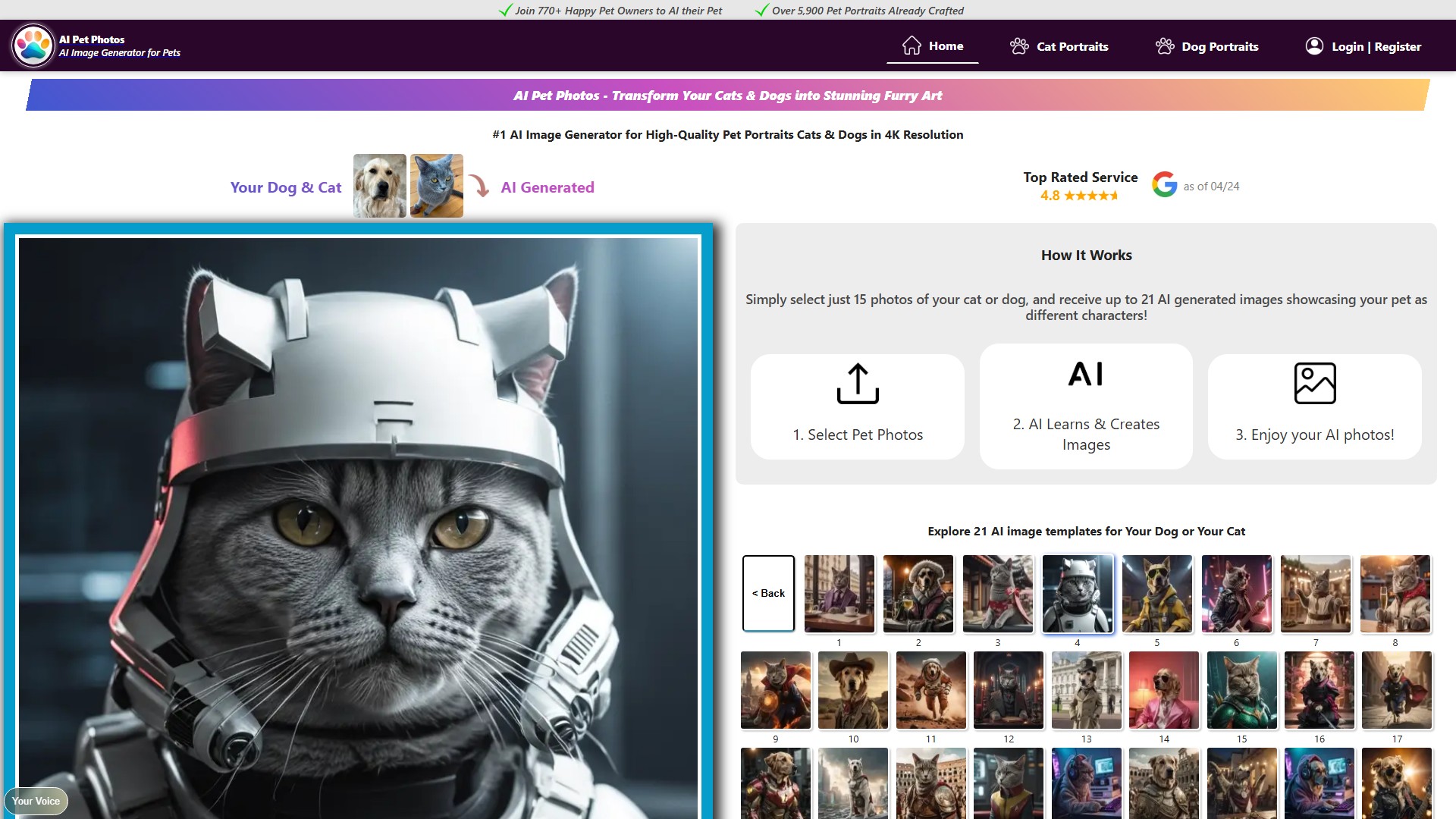
Task: Open the Login | Register link
Action: 1376,45
